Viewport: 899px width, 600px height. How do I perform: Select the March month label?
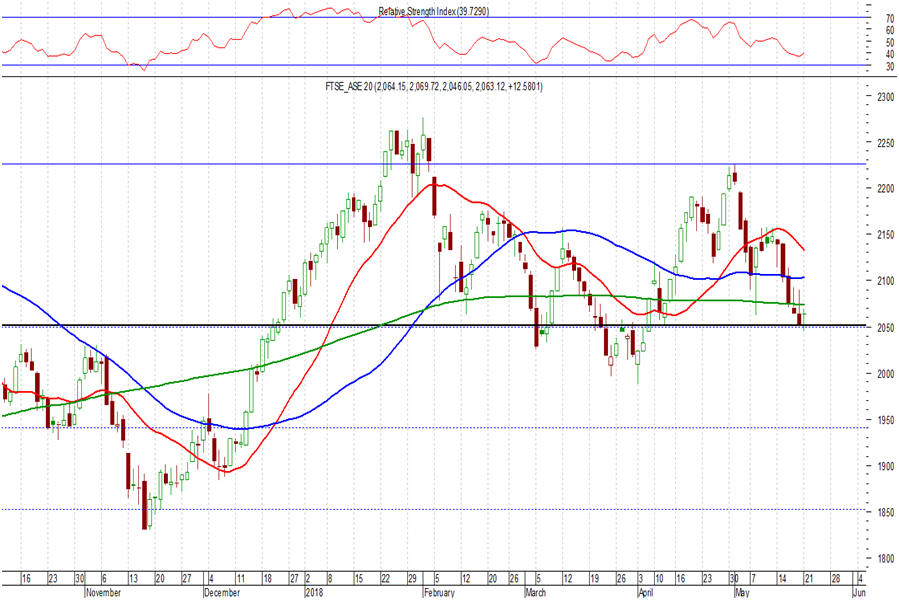coord(536,592)
